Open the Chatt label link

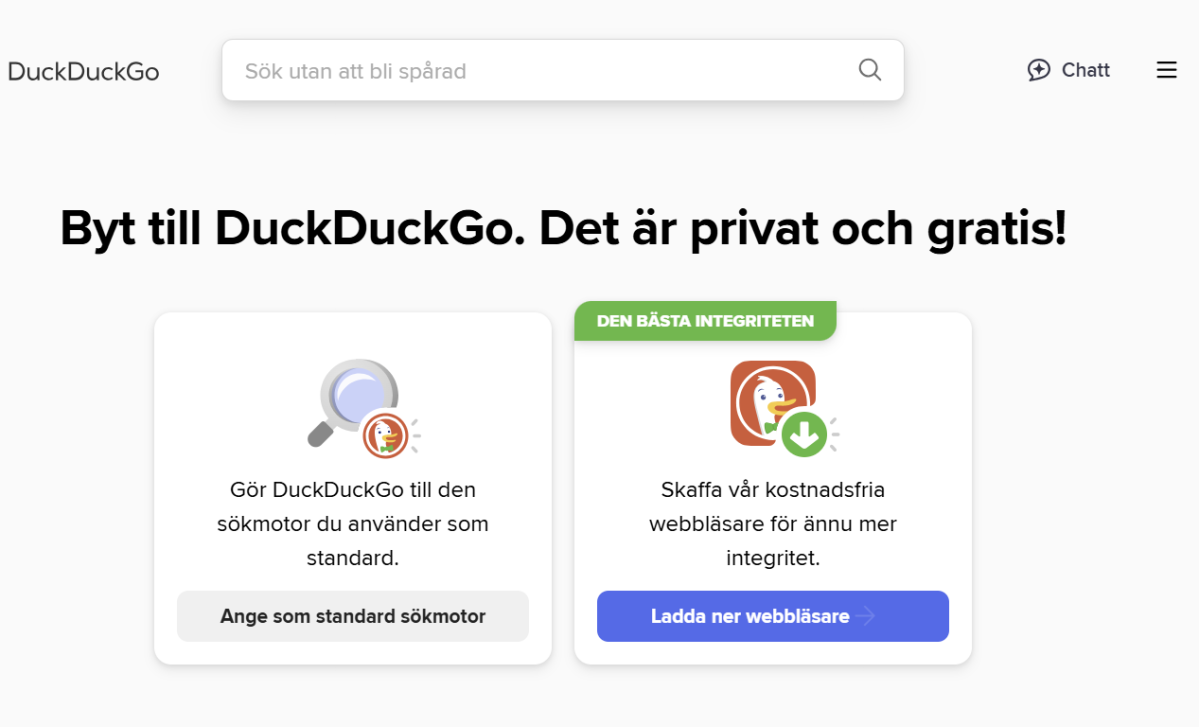pyautogui.click(x=1086, y=70)
